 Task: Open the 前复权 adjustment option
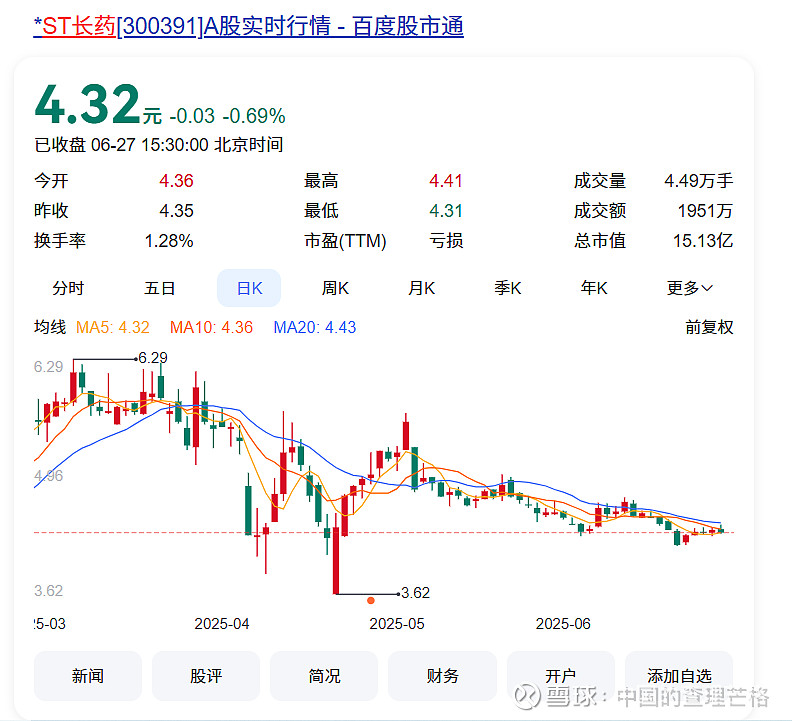(x=709, y=327)
